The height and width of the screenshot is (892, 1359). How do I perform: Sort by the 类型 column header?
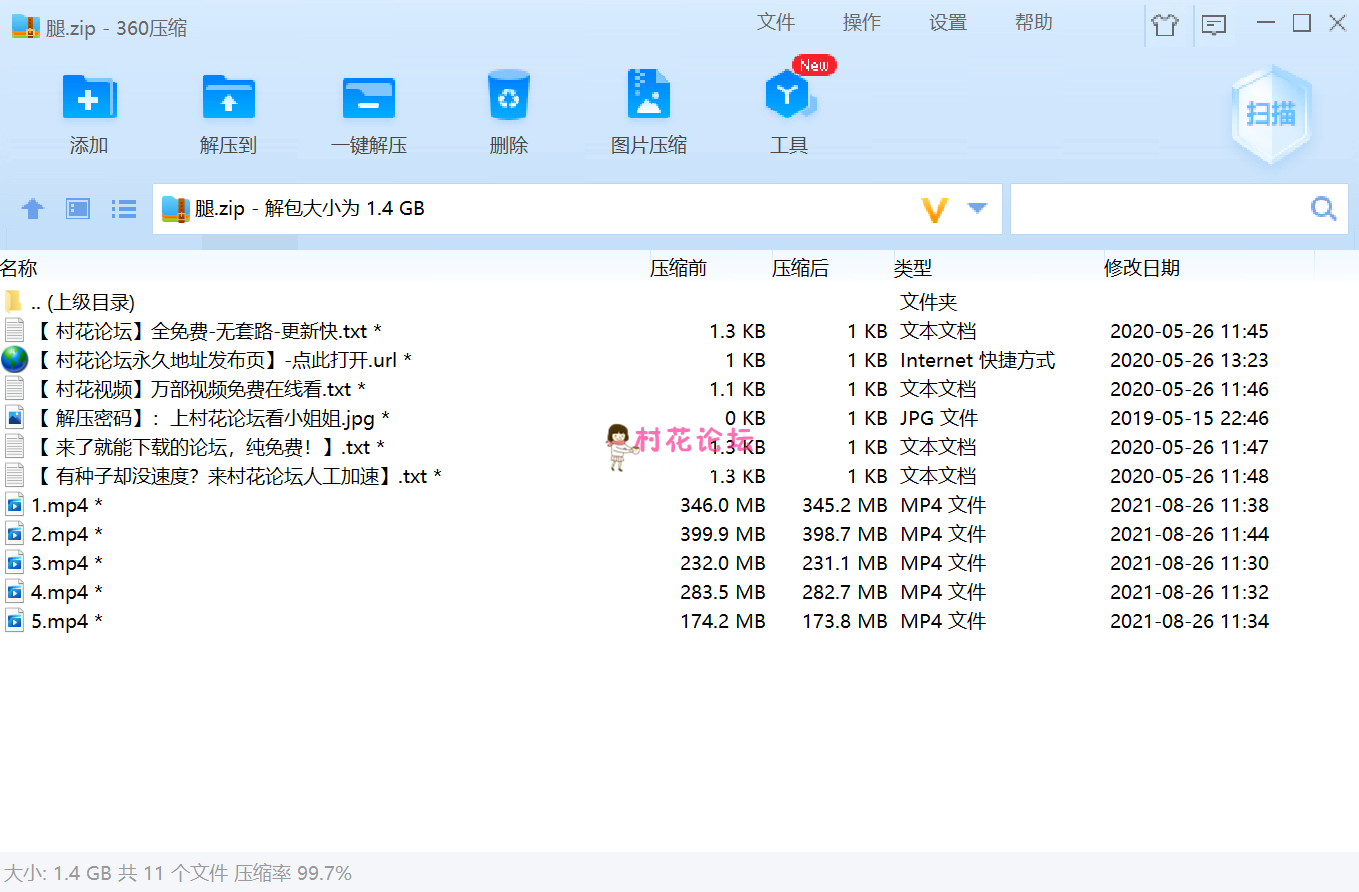tap(913, 268)
